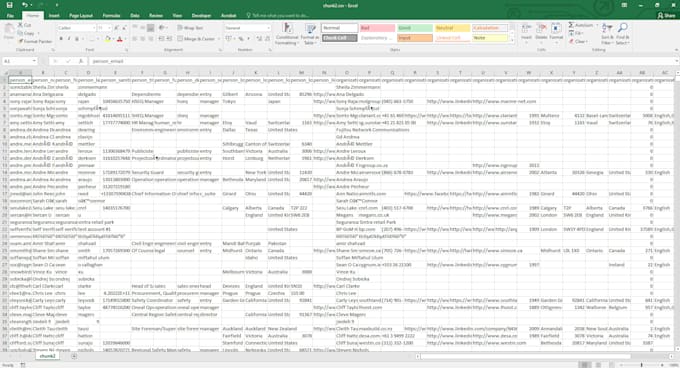Open Find & Select menu
The width and height of the screenshot is (680, 368).
tap(622, 34)
